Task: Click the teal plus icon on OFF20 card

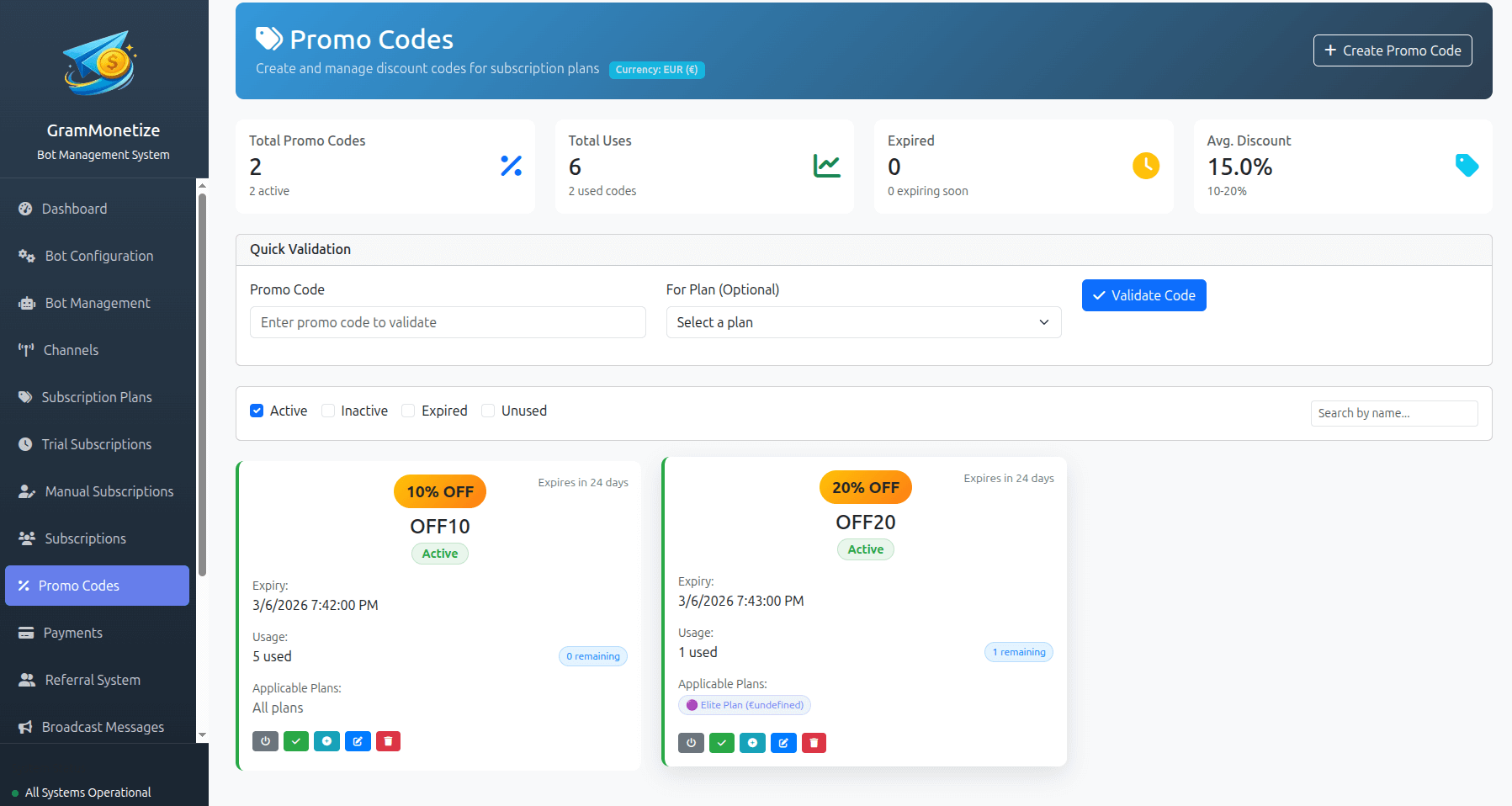Action: tap(752, 743)
